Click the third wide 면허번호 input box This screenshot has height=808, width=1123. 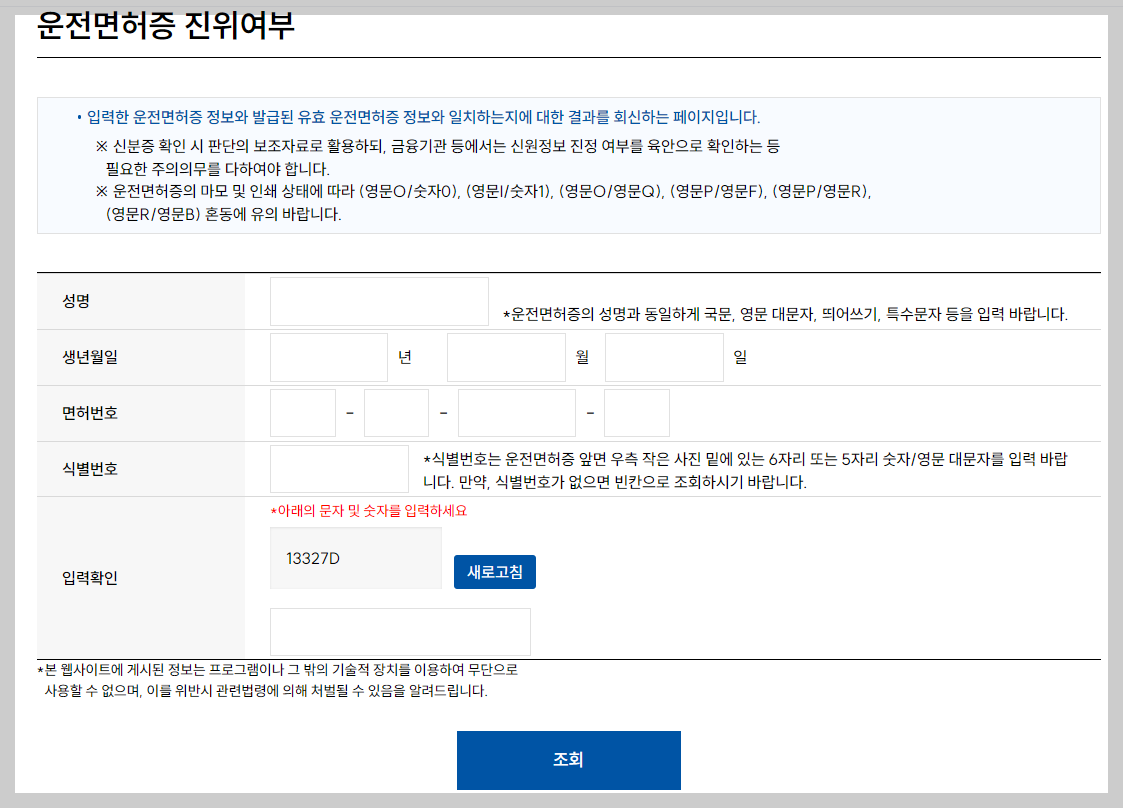(516, 413)
